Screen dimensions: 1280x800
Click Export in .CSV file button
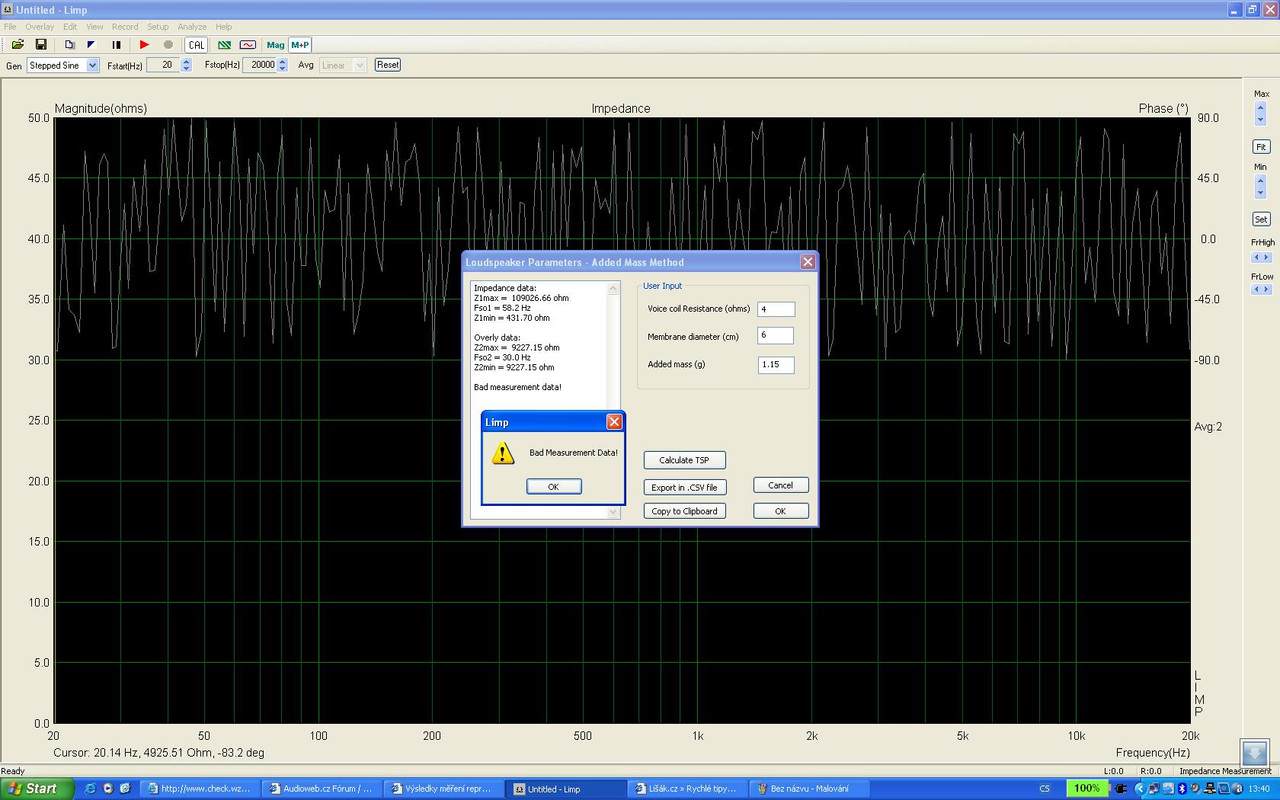tap(684, 487)
